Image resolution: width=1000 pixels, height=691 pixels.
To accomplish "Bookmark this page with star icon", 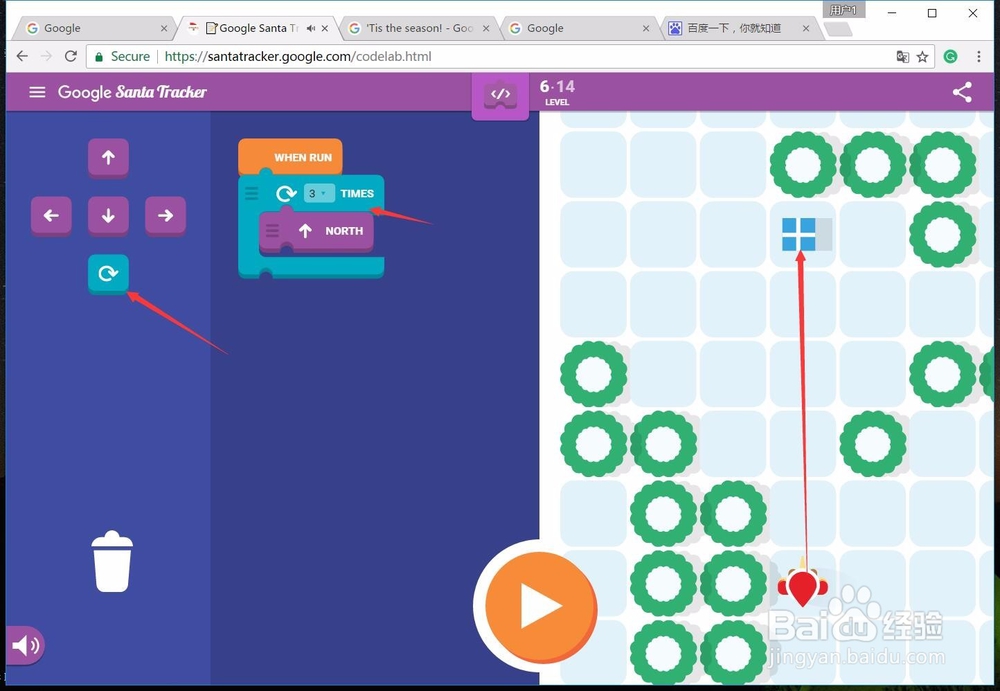I will click(x=922, y=57).
